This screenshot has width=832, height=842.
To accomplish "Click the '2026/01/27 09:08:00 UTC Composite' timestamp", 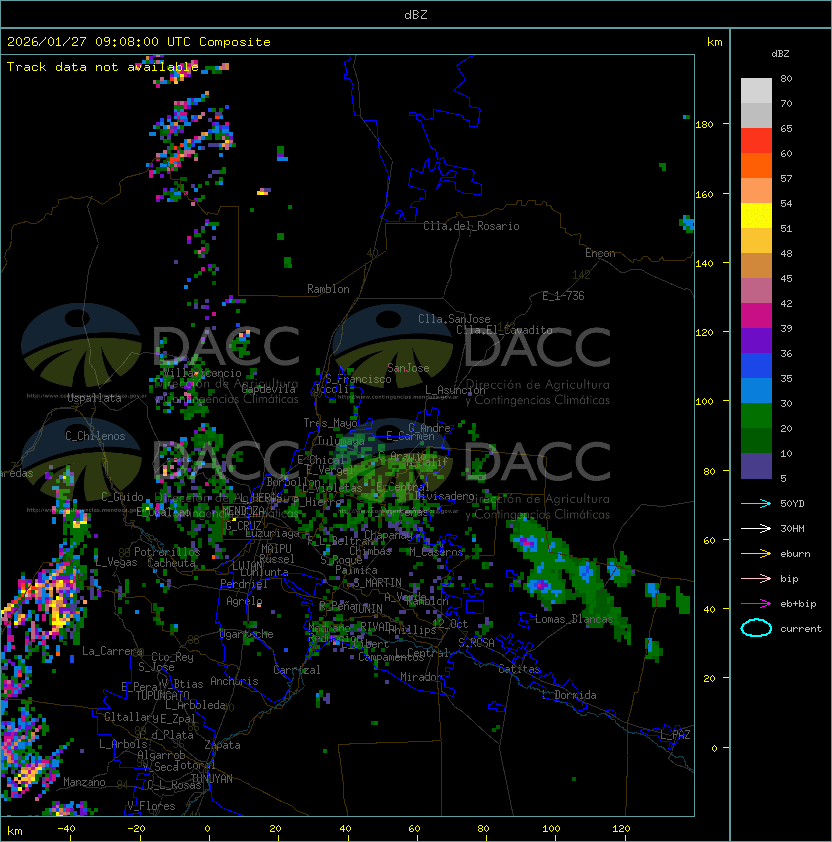I will [139, 42].
